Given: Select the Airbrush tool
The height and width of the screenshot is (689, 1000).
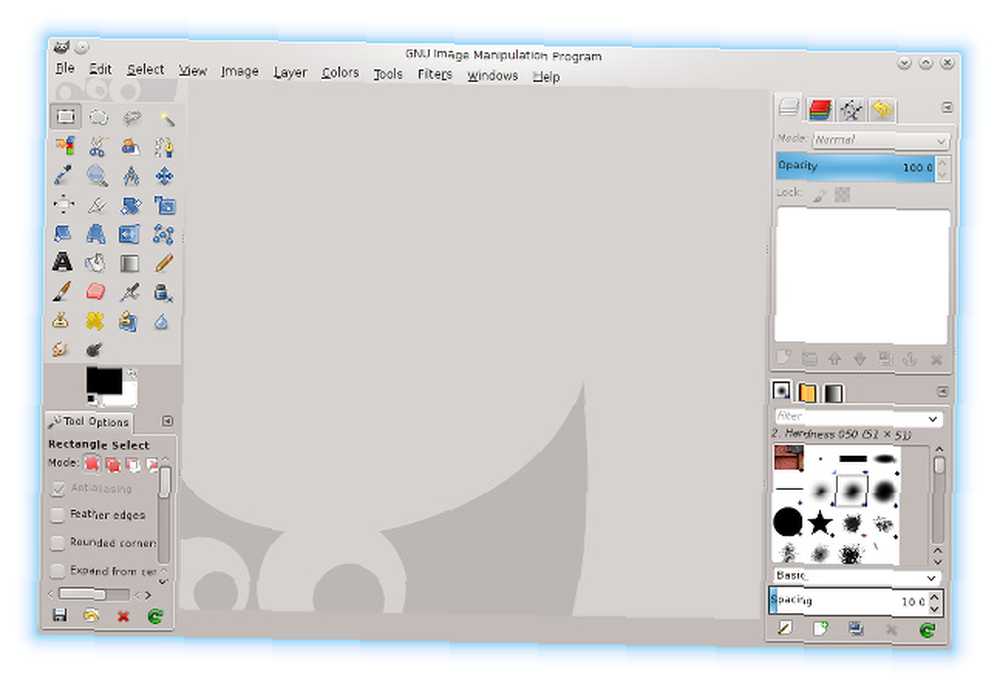Looking at the screenshot, I should click(129, 292).
